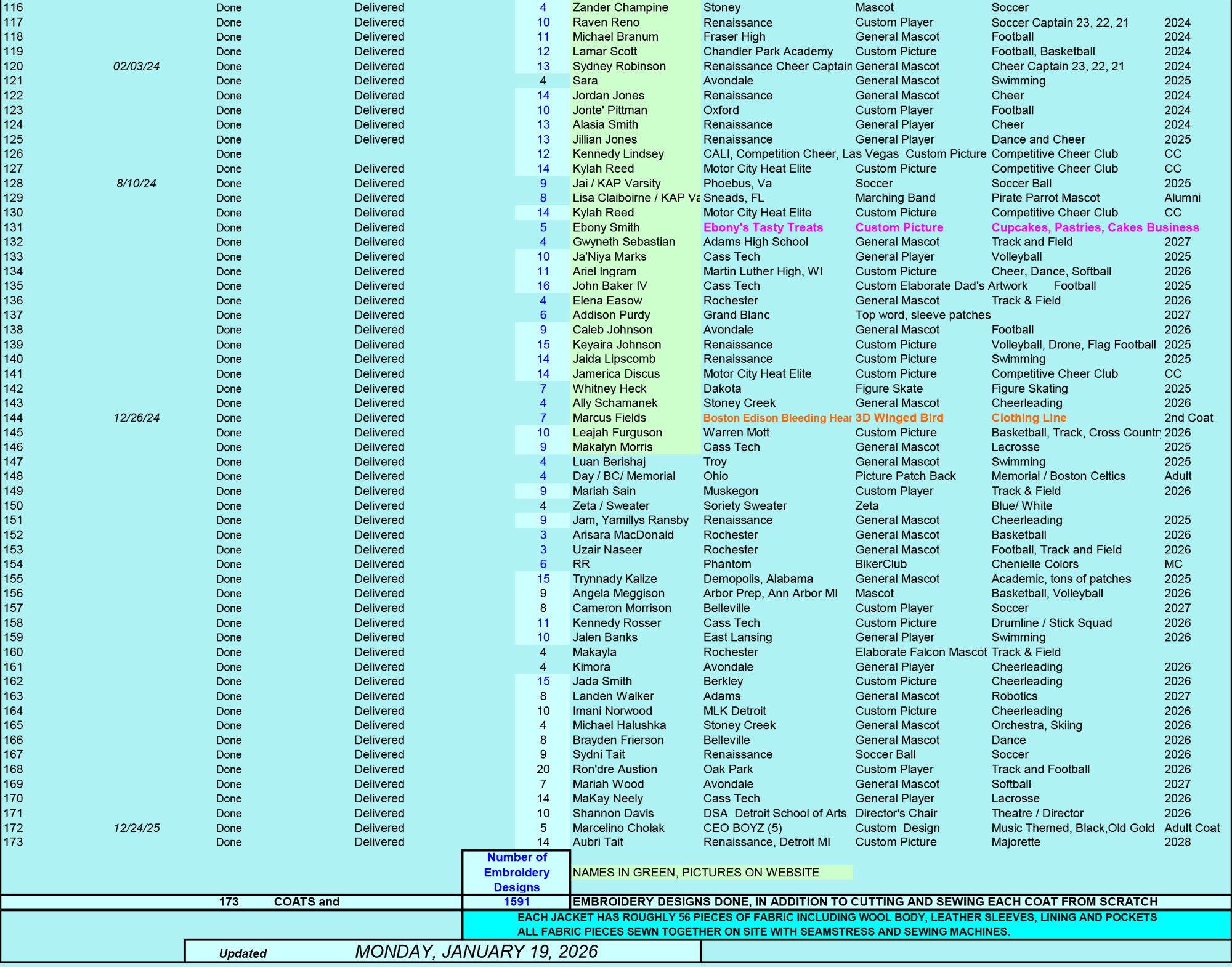This screenshot has width=1232, height=967.
Task: Click the Updated date Monday, January 19, 2026
Action: point(476,952)
